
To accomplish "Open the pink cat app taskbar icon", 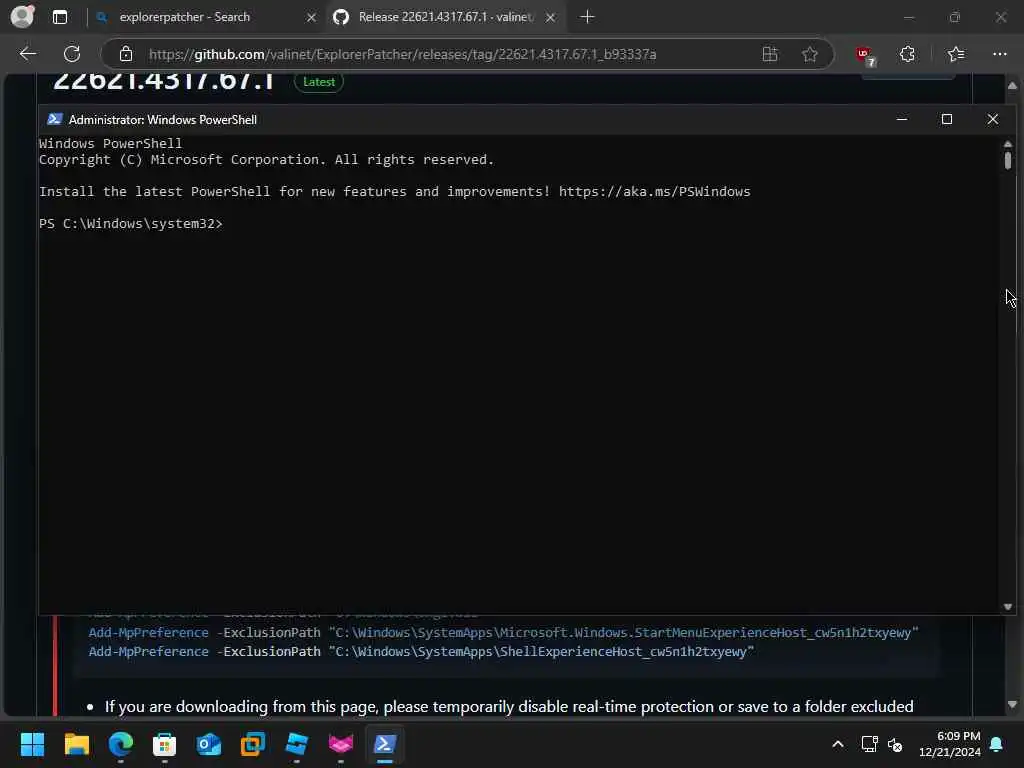I will [x=341, y=744].
